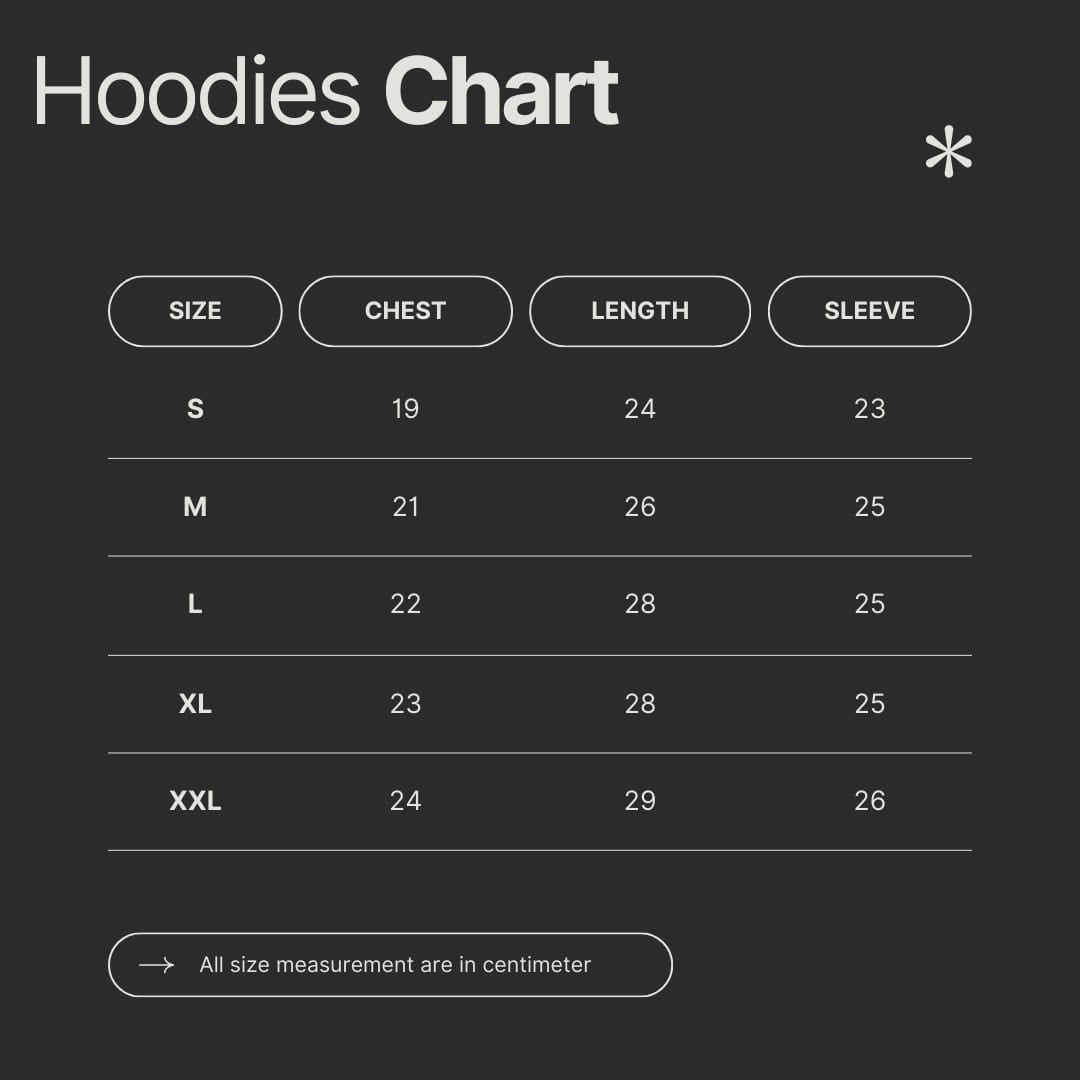The image size is (1080, 1080).
Task: Choose the L size row label
Action: 195,604
